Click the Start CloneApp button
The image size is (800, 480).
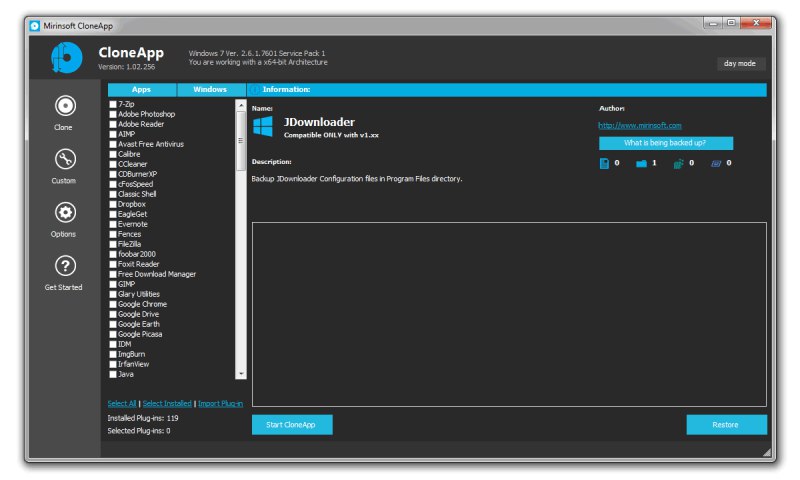[292, 424]
